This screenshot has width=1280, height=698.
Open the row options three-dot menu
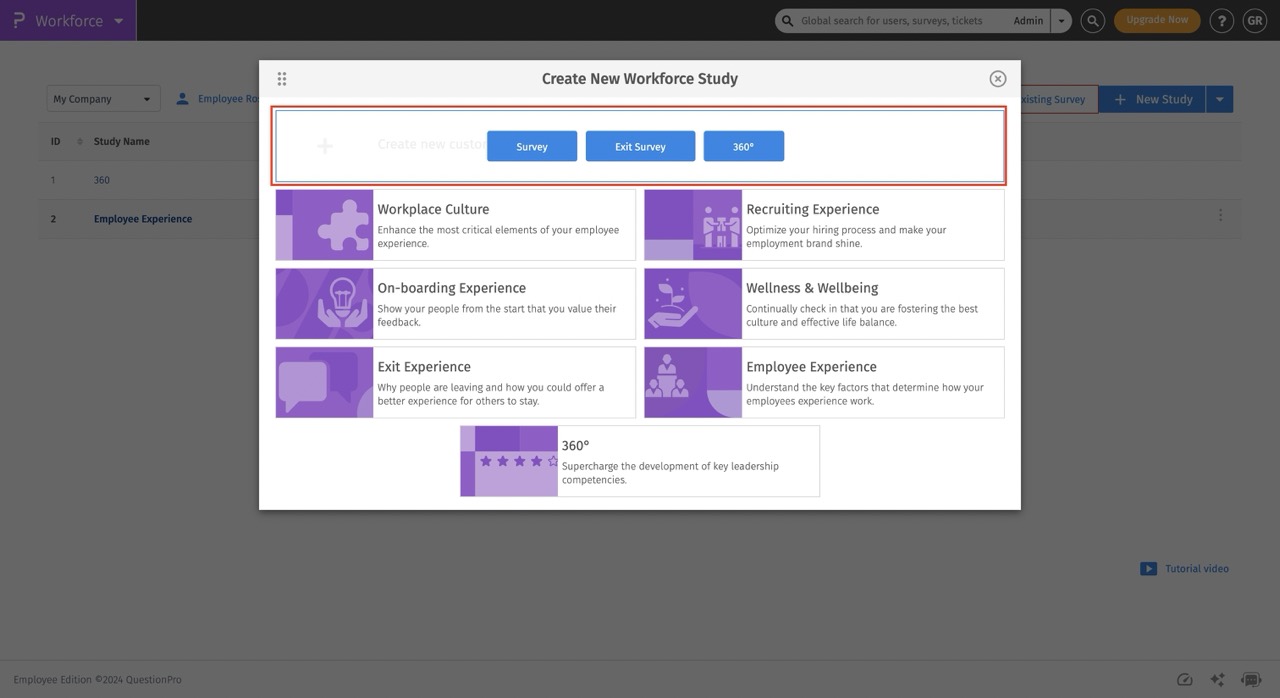[1220, 214]
